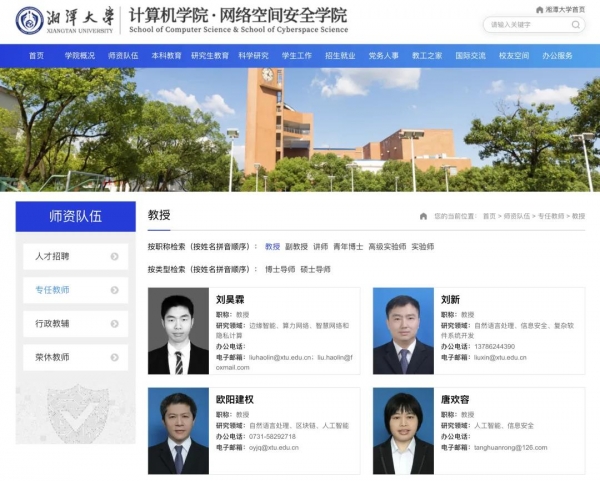Viewport: 600px width, 481px height.
Task: Go to 首页 in navigation bar
Action: point(36,56)
